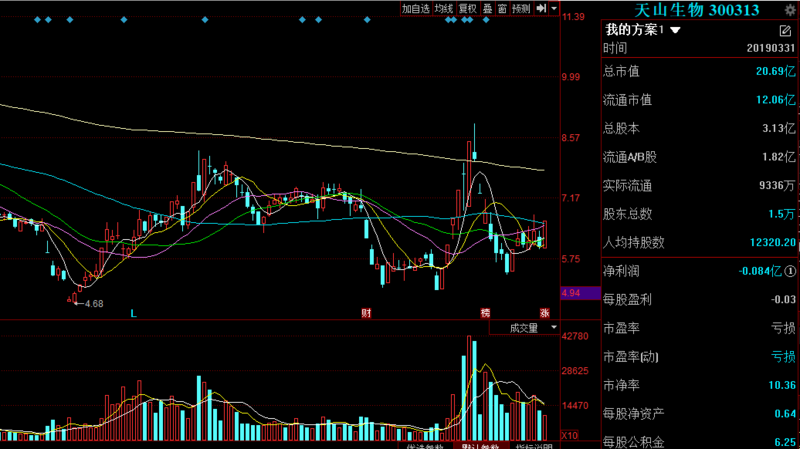Click the 每股净资产 label
This screenshot has width=800, height=449.
tap(633, 414)
